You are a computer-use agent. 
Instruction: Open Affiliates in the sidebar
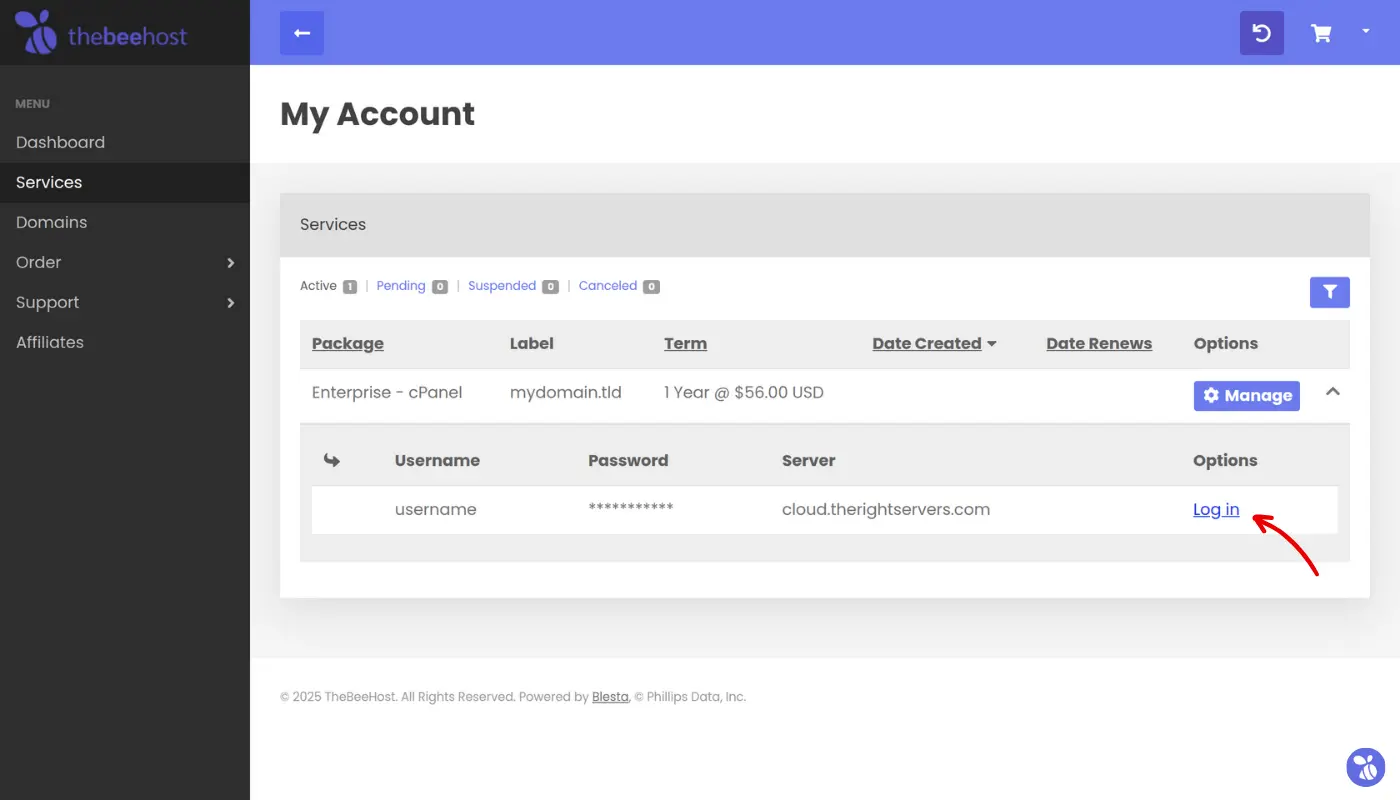[50, 343]
